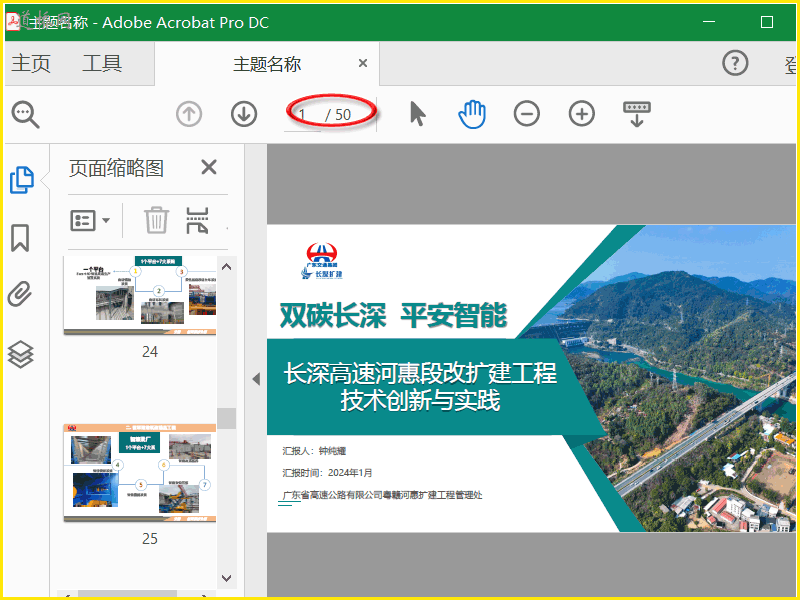Click the page 25 label

[149, 539]
